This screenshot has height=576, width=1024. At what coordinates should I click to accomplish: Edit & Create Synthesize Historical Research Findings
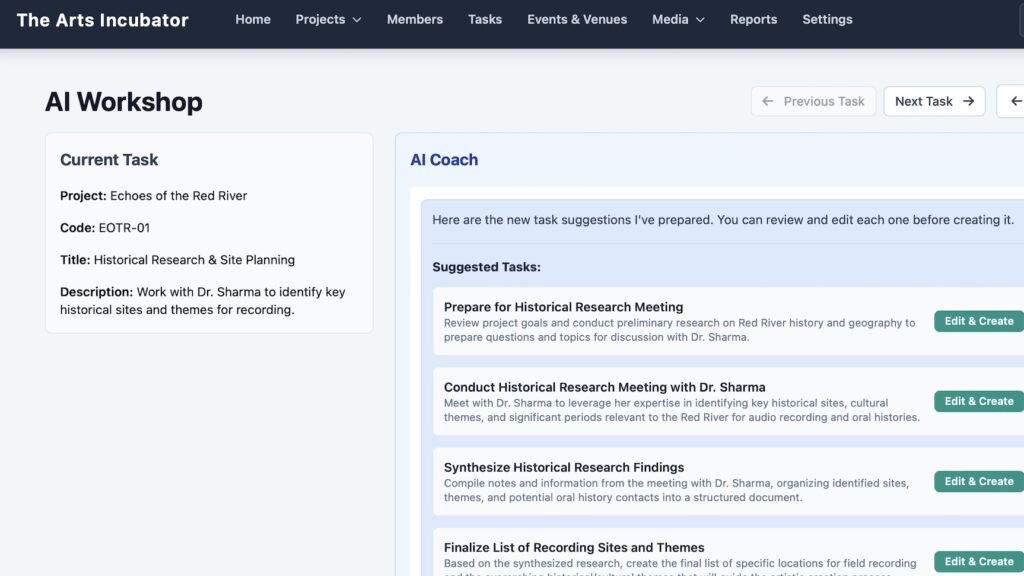click(978, 481)
